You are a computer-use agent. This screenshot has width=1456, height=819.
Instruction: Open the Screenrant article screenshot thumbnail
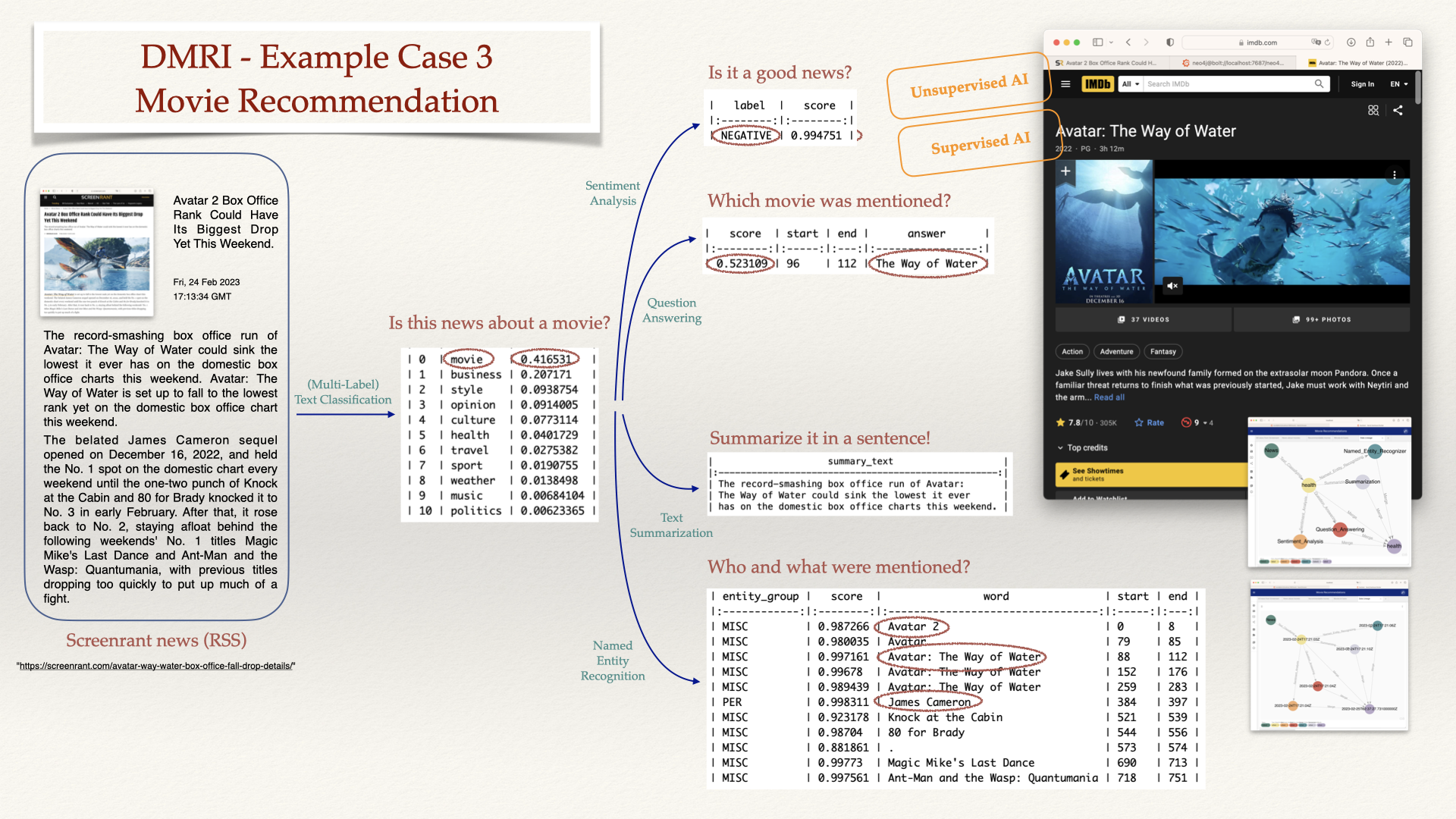(x=97, y=254)
